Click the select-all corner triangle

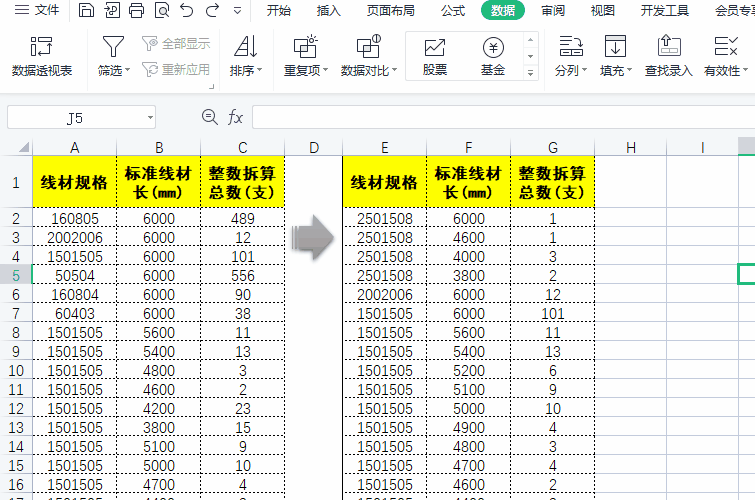click(23, 147)
